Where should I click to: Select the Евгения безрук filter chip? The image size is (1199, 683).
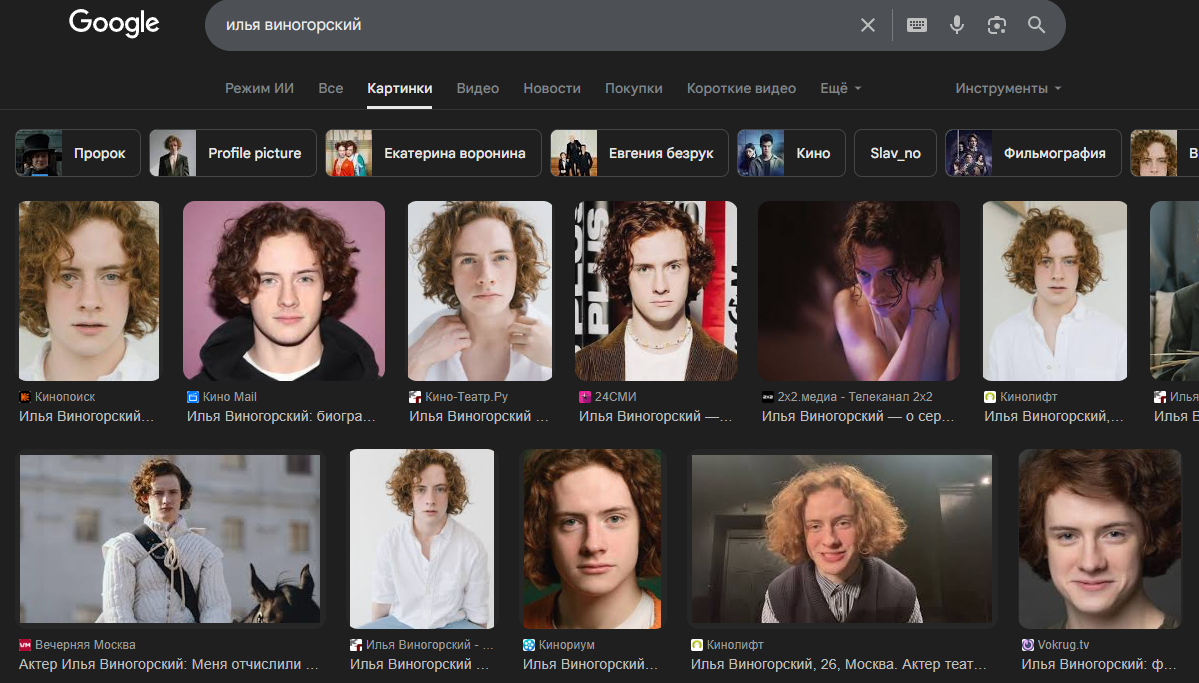tap(639, 153)
